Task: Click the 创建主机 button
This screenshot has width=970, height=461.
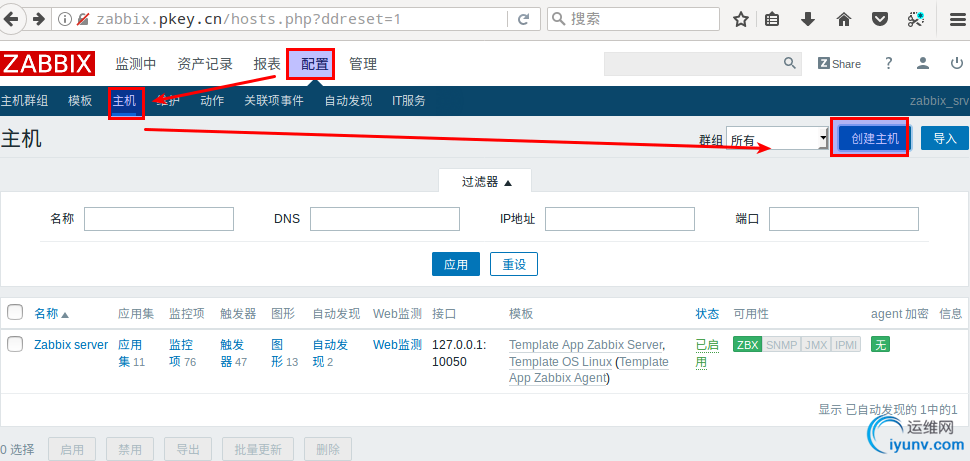Action: pos(875,139)
